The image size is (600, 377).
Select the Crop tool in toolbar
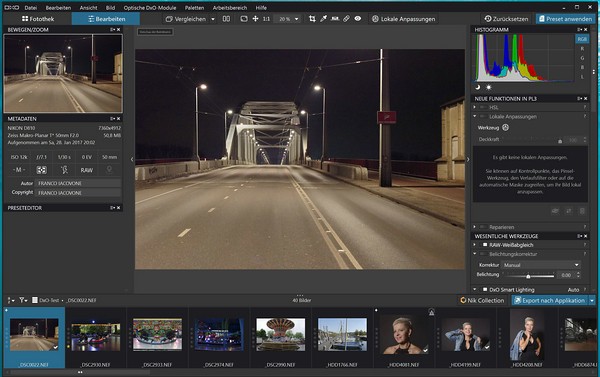[x=312, y=19]
